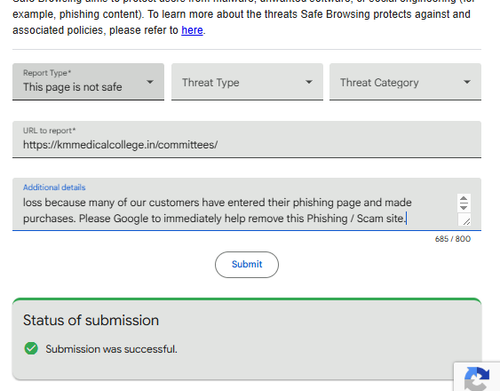Screen dimensions: 500x391
Task: Open the Report Type dropdown
Action: [88, 82]
